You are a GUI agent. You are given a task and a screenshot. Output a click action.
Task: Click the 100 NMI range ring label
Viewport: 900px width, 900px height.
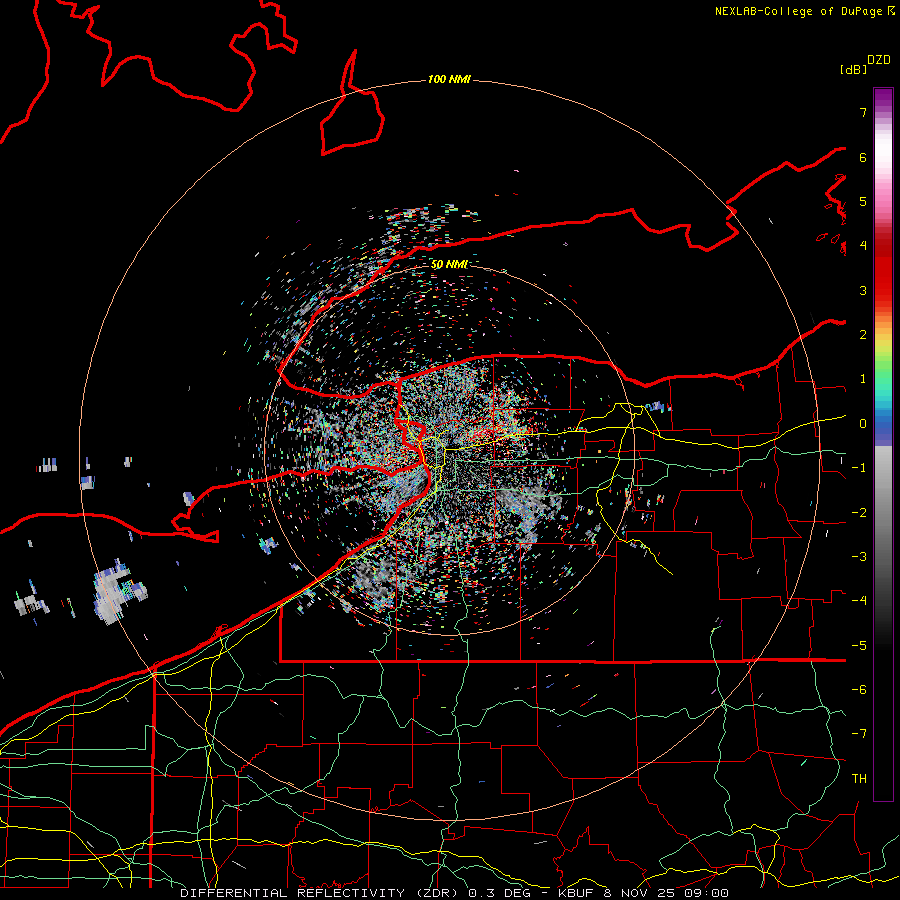pos(449,79)
